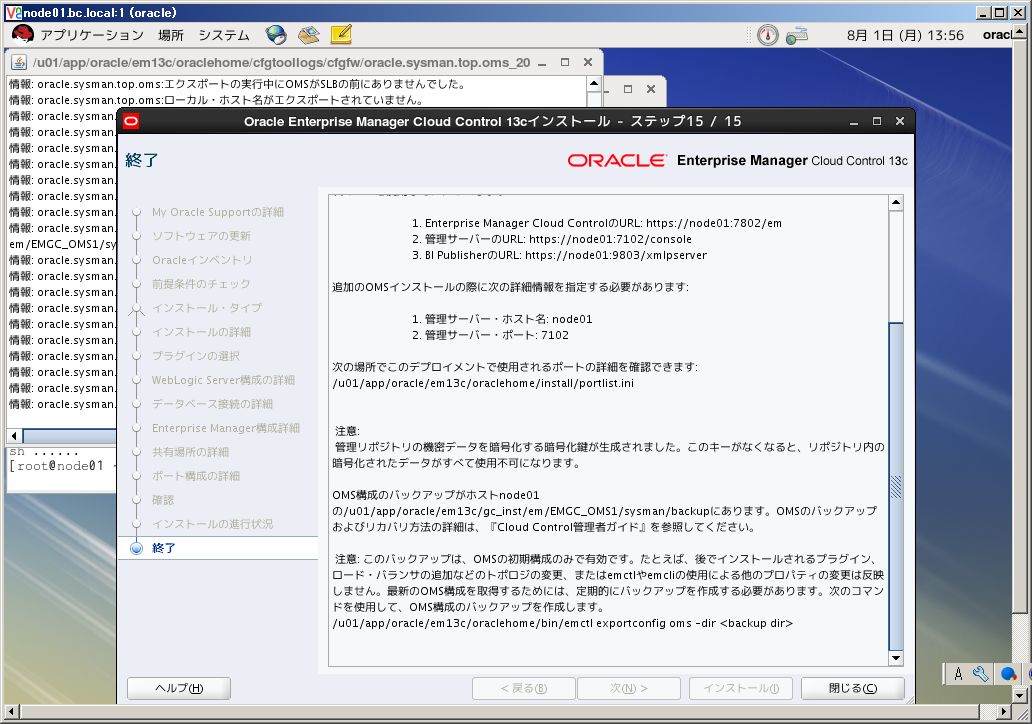Open the 場所 menu
The height and width of the screenshot is (724, 1032).
pos(170,35)
